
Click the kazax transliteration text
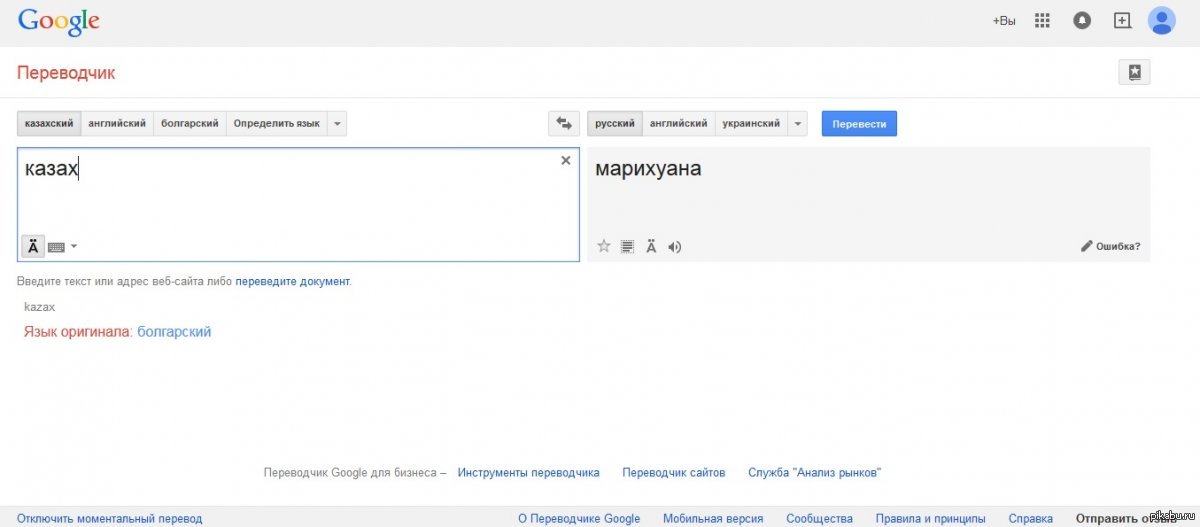(40, 307)
